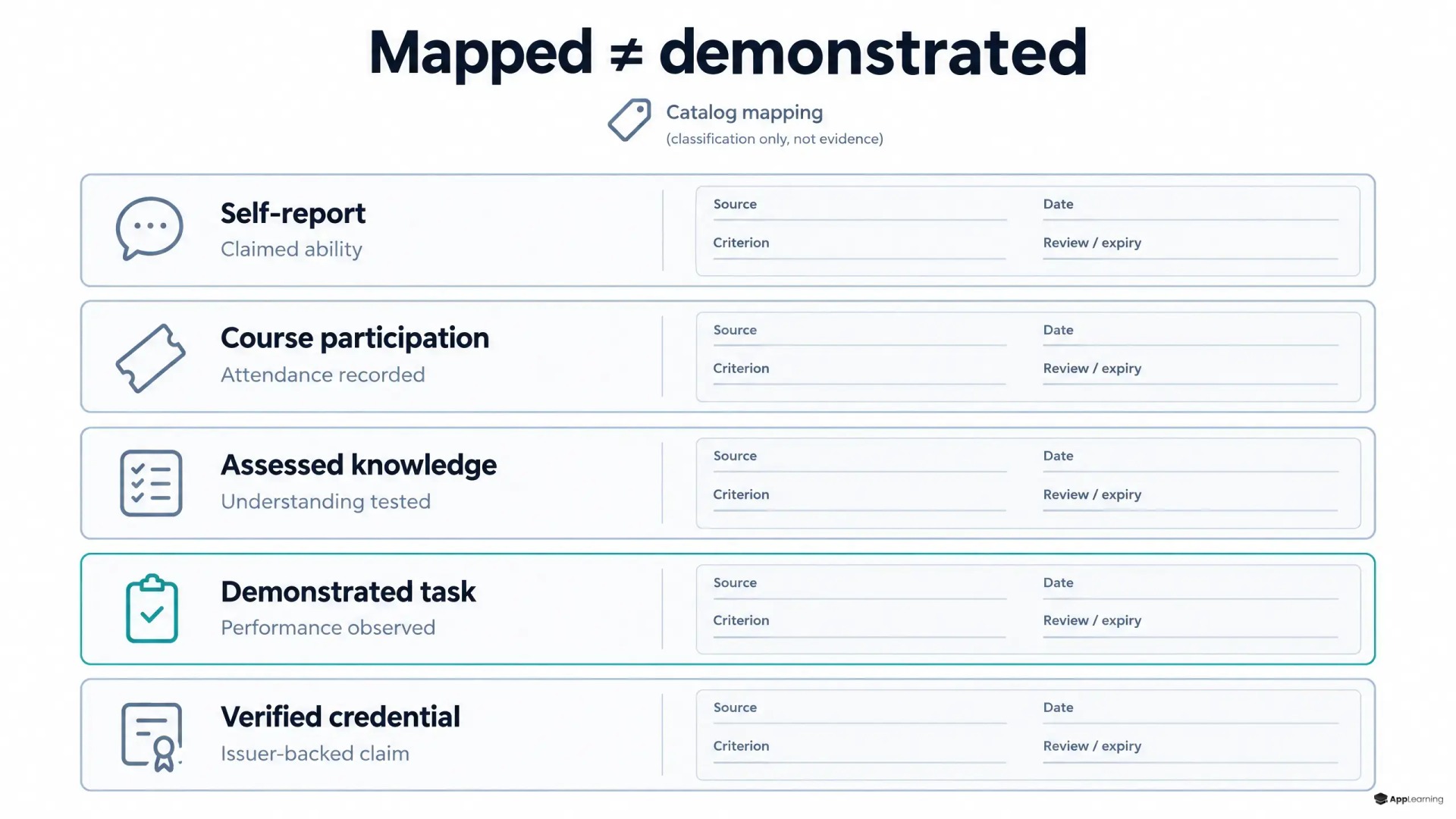1456x819 pixels.
Task: Click the Self-report speech bubble icon
Action: (x=149, y=228)
